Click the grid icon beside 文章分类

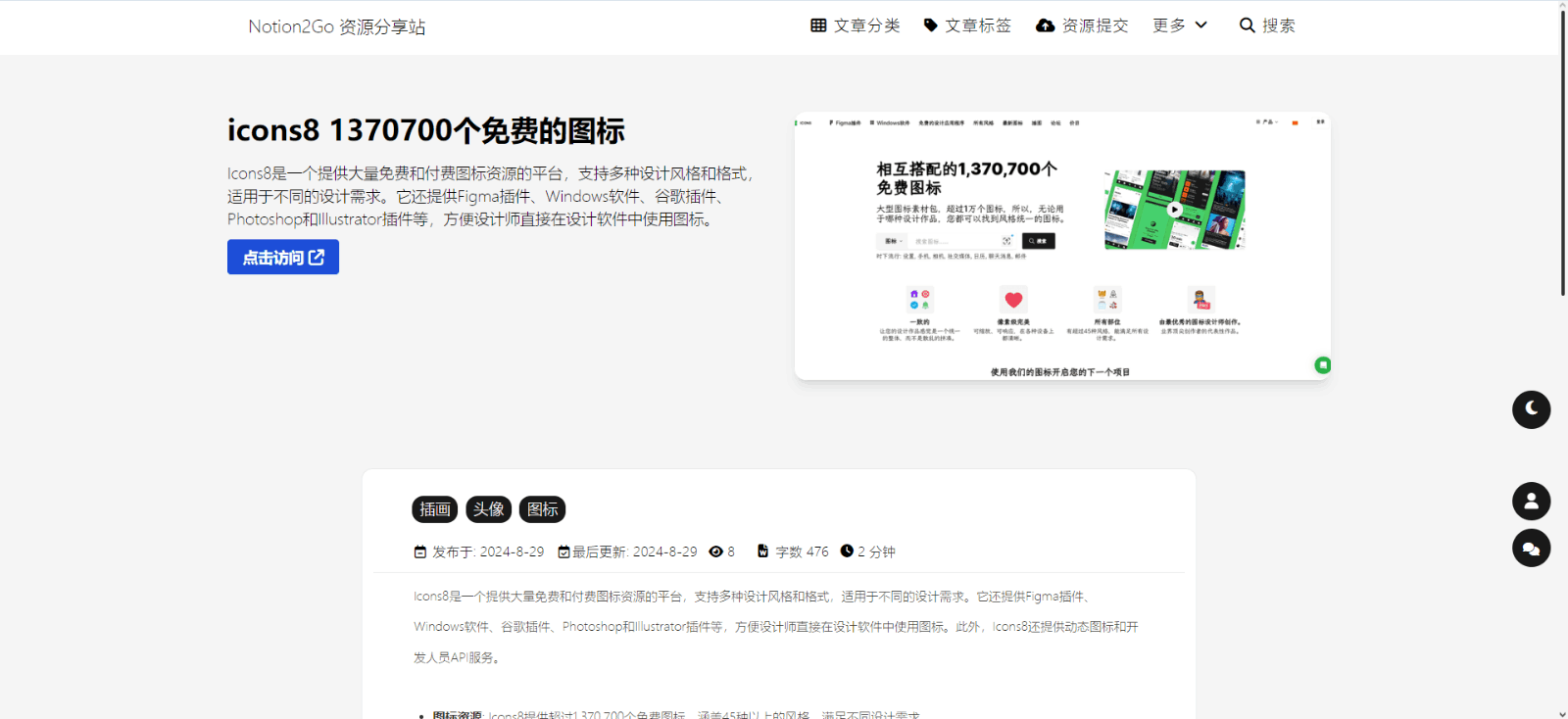818,25
